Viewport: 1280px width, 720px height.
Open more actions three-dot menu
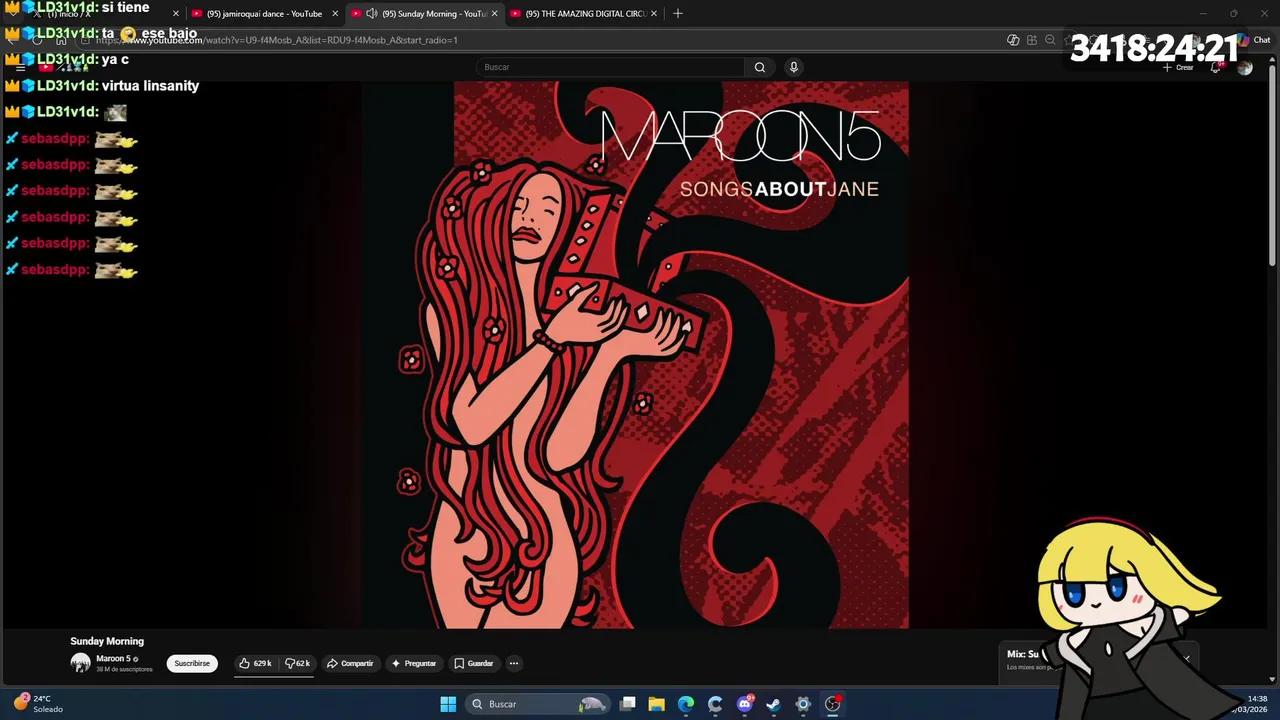[514, 663]
